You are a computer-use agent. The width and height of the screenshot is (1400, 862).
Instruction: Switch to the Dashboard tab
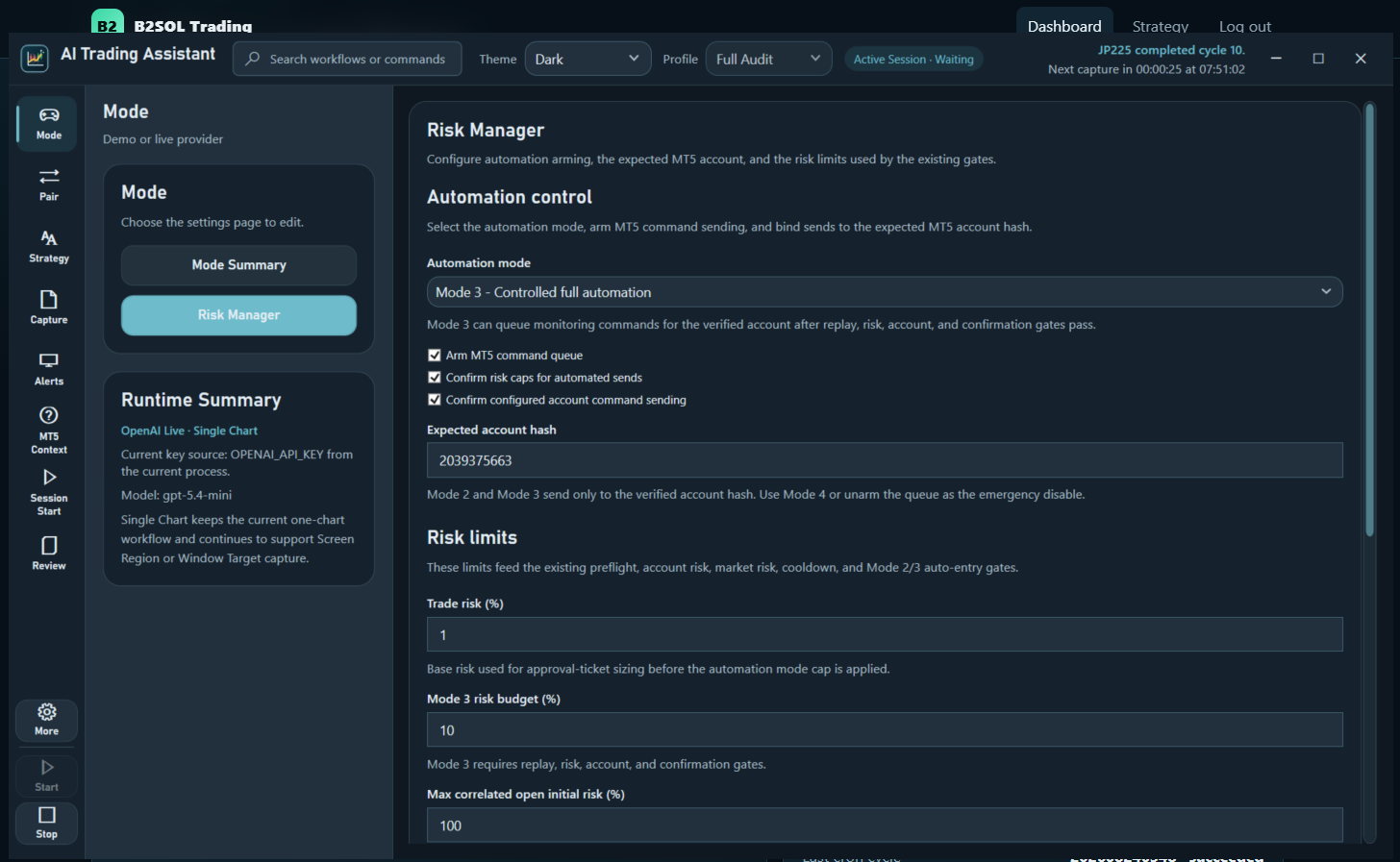click(x=1064, y=26)
